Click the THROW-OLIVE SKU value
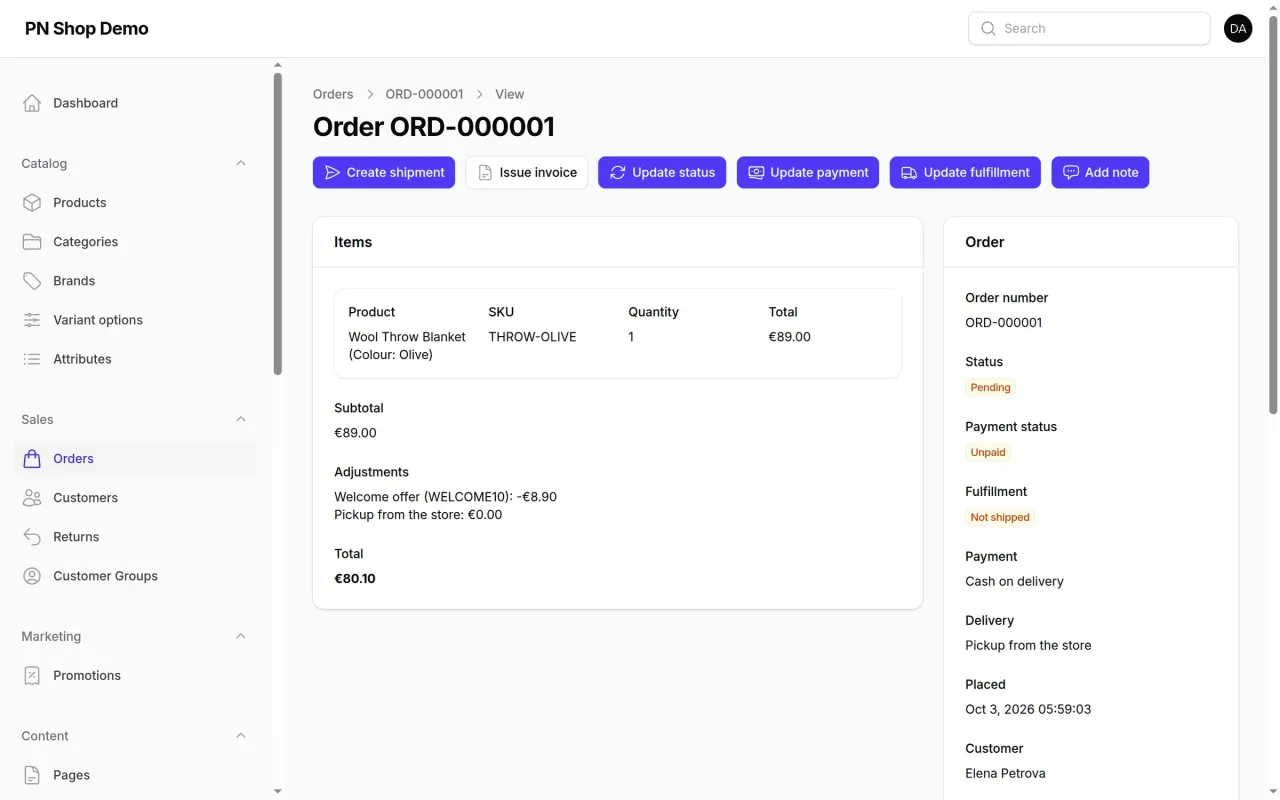Screen dimensions: 1280x800 532,337
